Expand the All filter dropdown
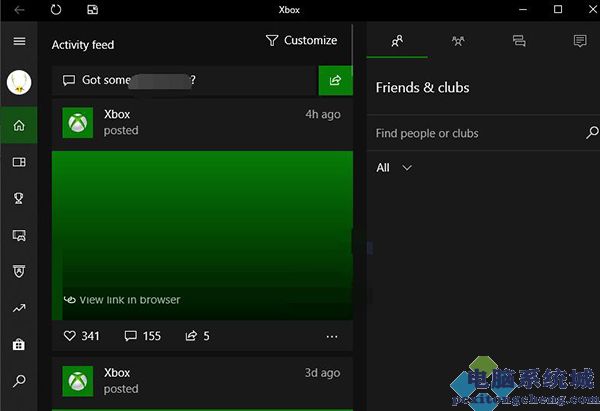 click(x=394, y=168)
